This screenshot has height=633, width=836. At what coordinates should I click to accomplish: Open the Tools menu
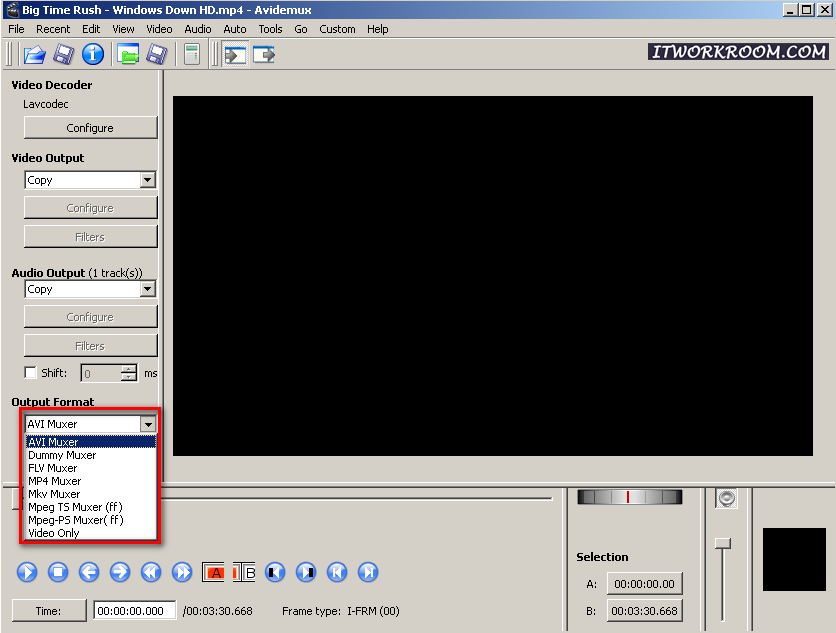pyautogui.click(x=270, y=29)
